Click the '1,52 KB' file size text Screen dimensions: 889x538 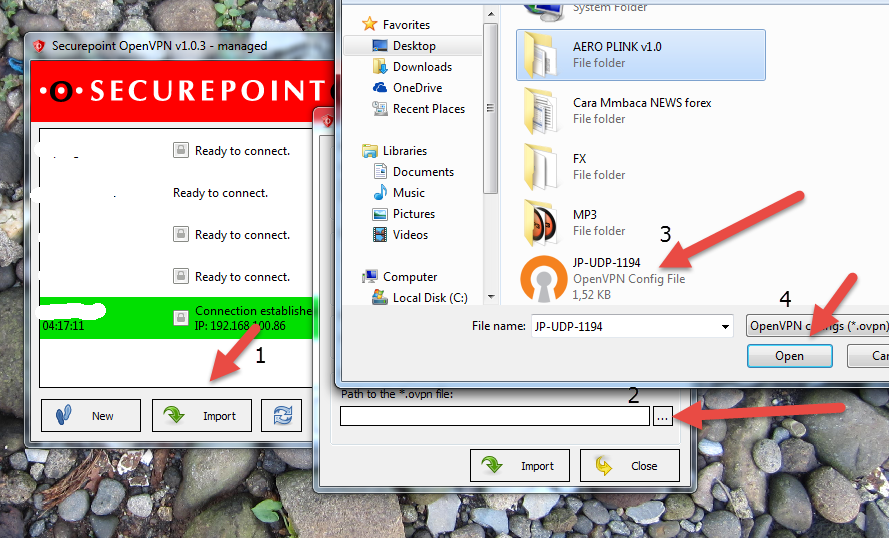coord(591,295)
